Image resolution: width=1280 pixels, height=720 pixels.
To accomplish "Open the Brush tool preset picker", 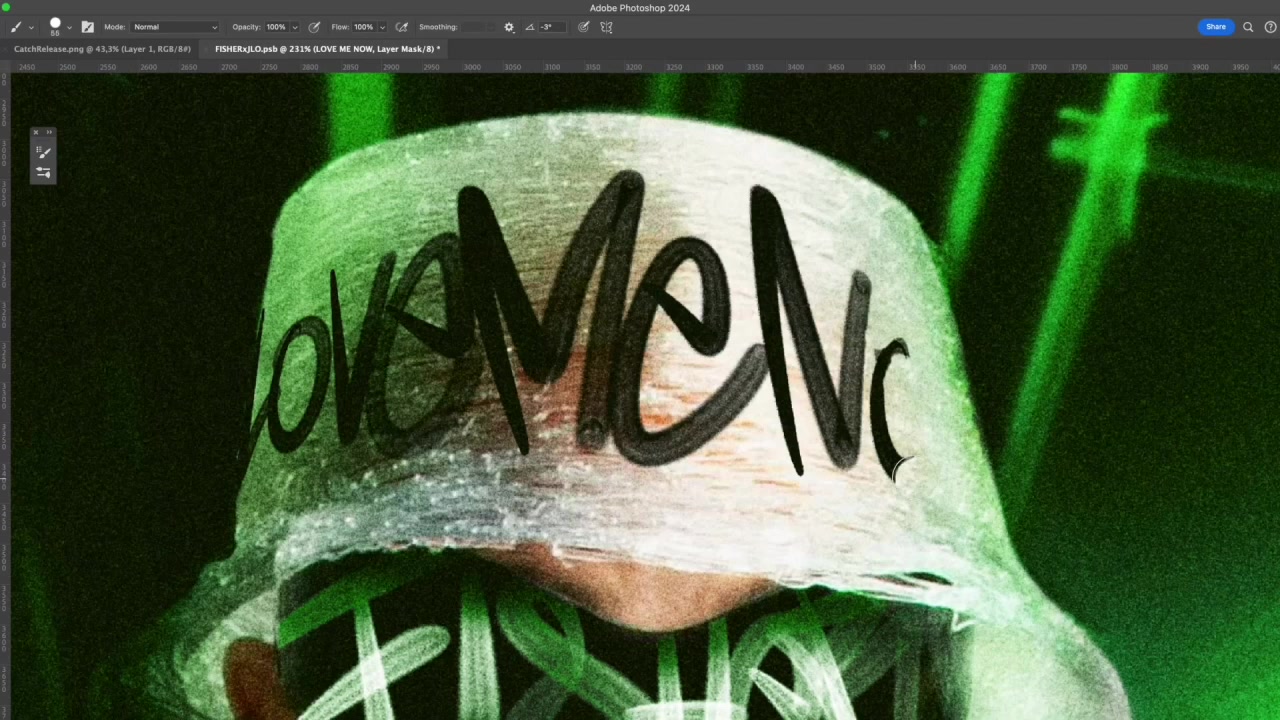I will (16, 27).
